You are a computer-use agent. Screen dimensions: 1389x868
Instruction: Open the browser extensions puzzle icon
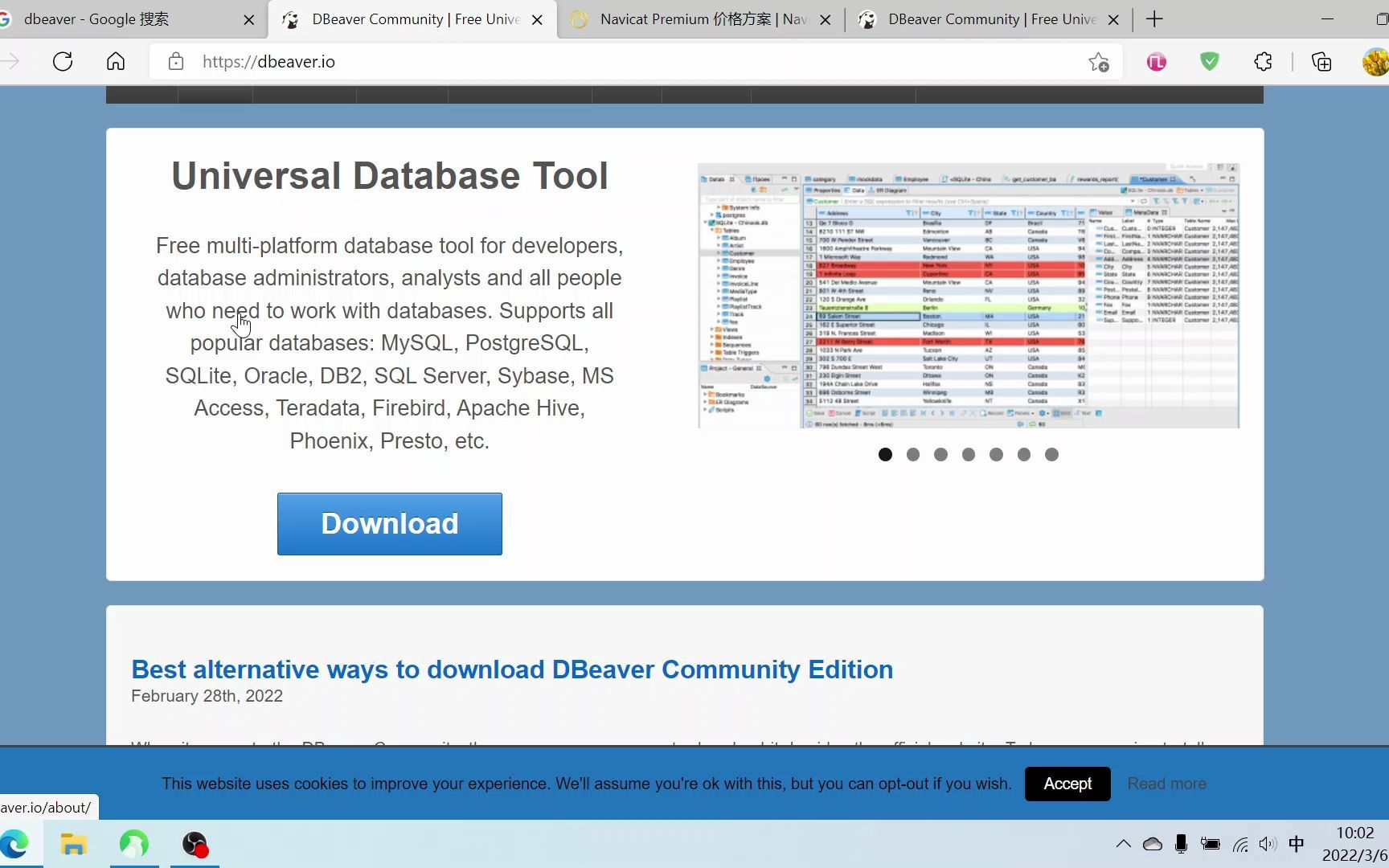1263,62
